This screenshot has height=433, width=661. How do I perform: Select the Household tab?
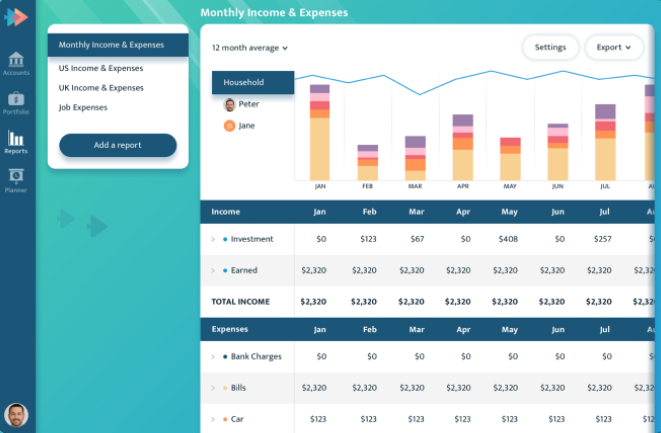253,82
